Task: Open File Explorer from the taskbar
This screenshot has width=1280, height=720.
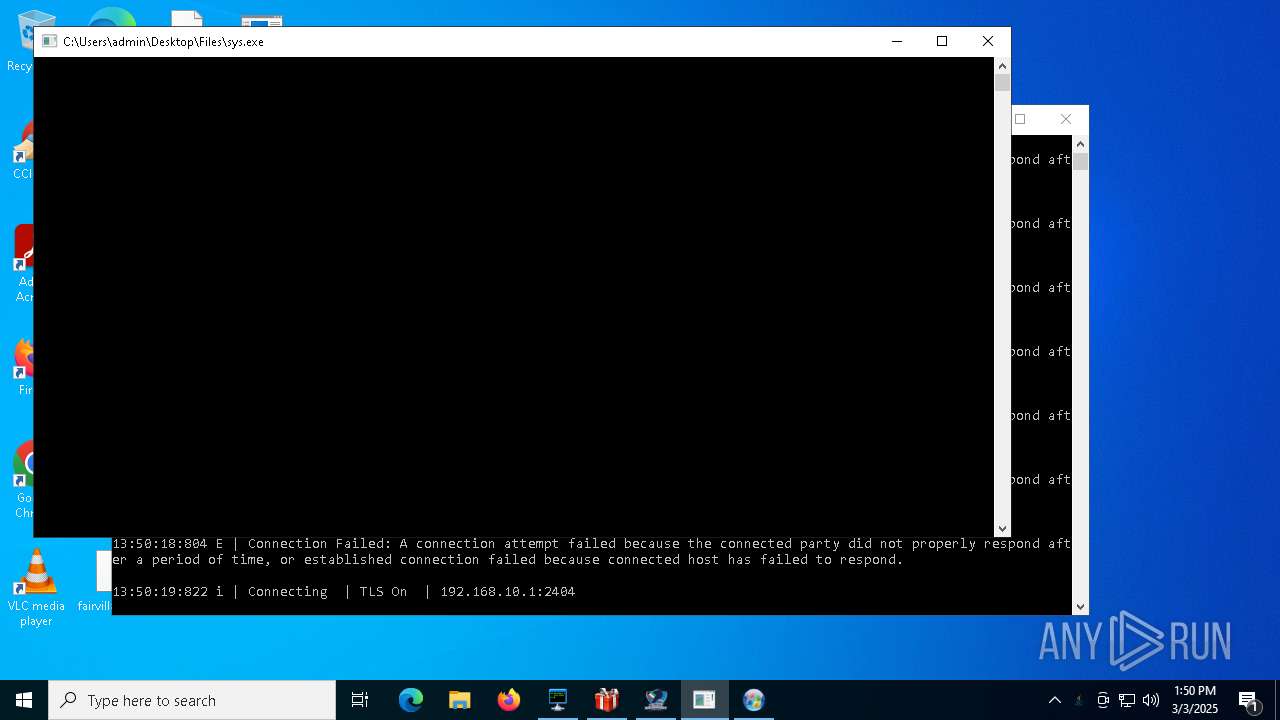Action: [460, 700]
